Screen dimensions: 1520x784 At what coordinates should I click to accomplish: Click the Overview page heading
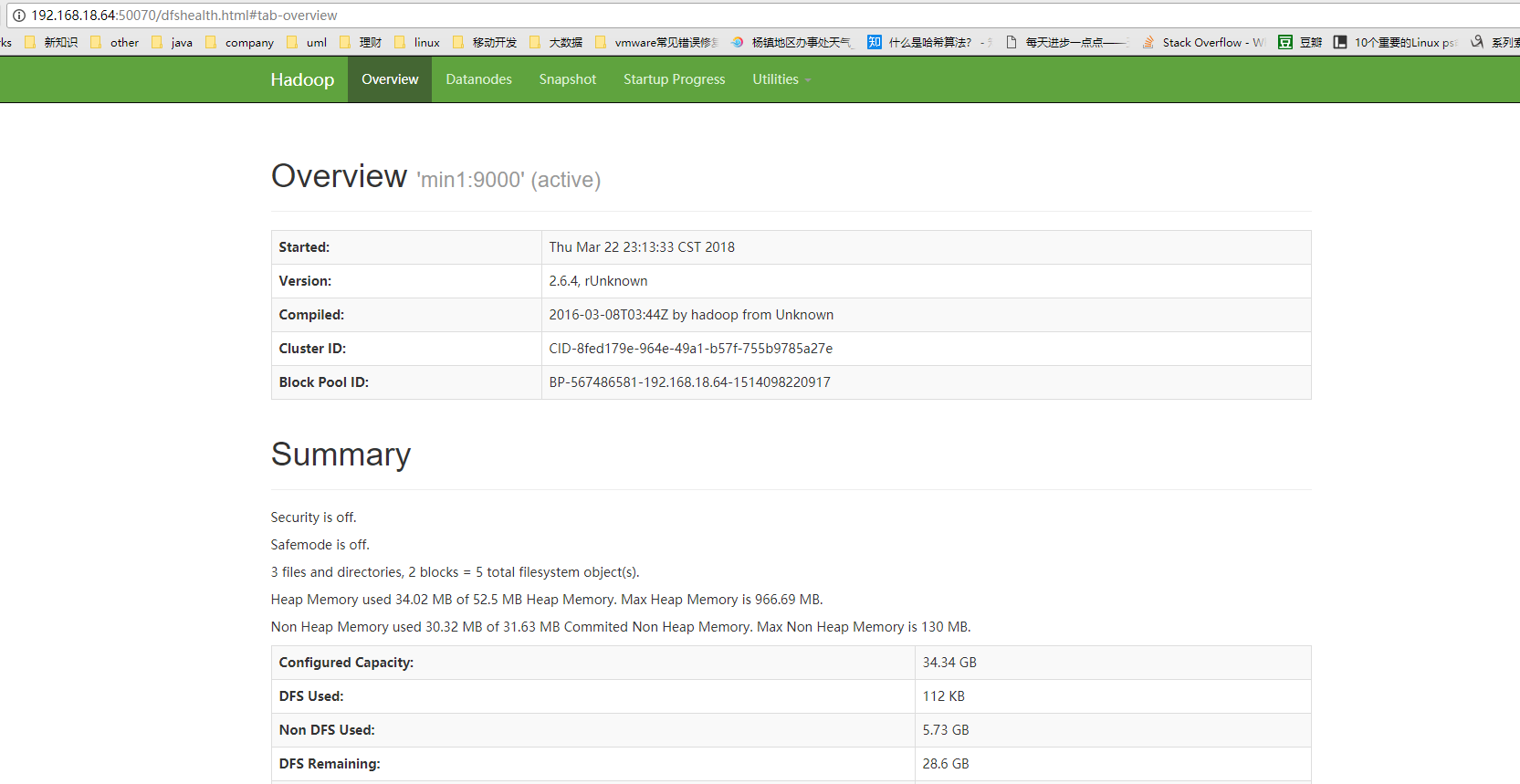[x=339, y=176]
